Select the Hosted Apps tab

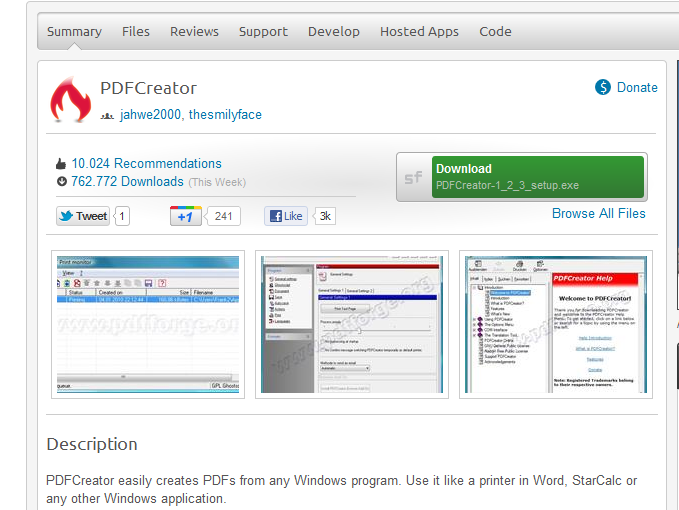419,32
